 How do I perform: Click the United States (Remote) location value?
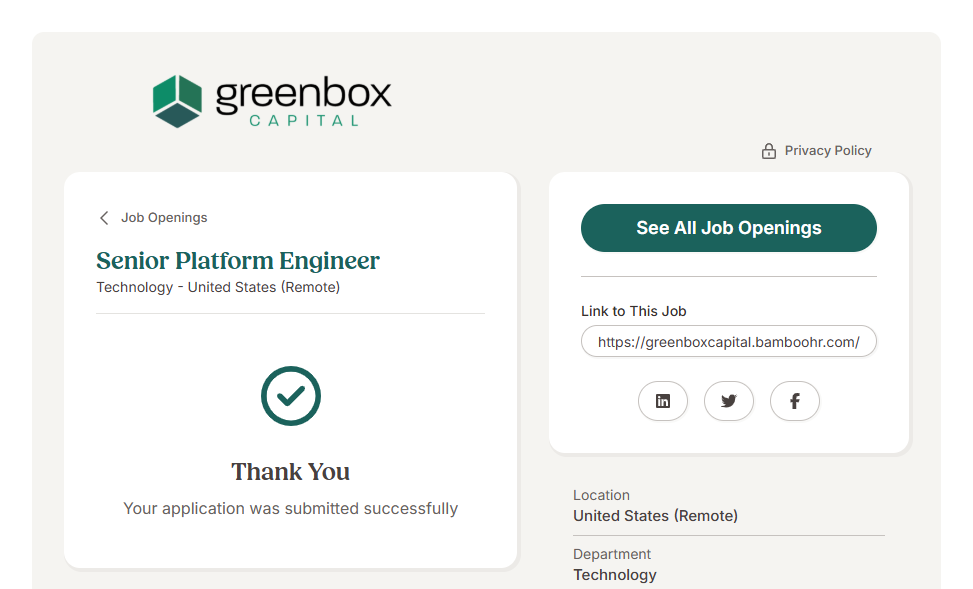point(655,516)
